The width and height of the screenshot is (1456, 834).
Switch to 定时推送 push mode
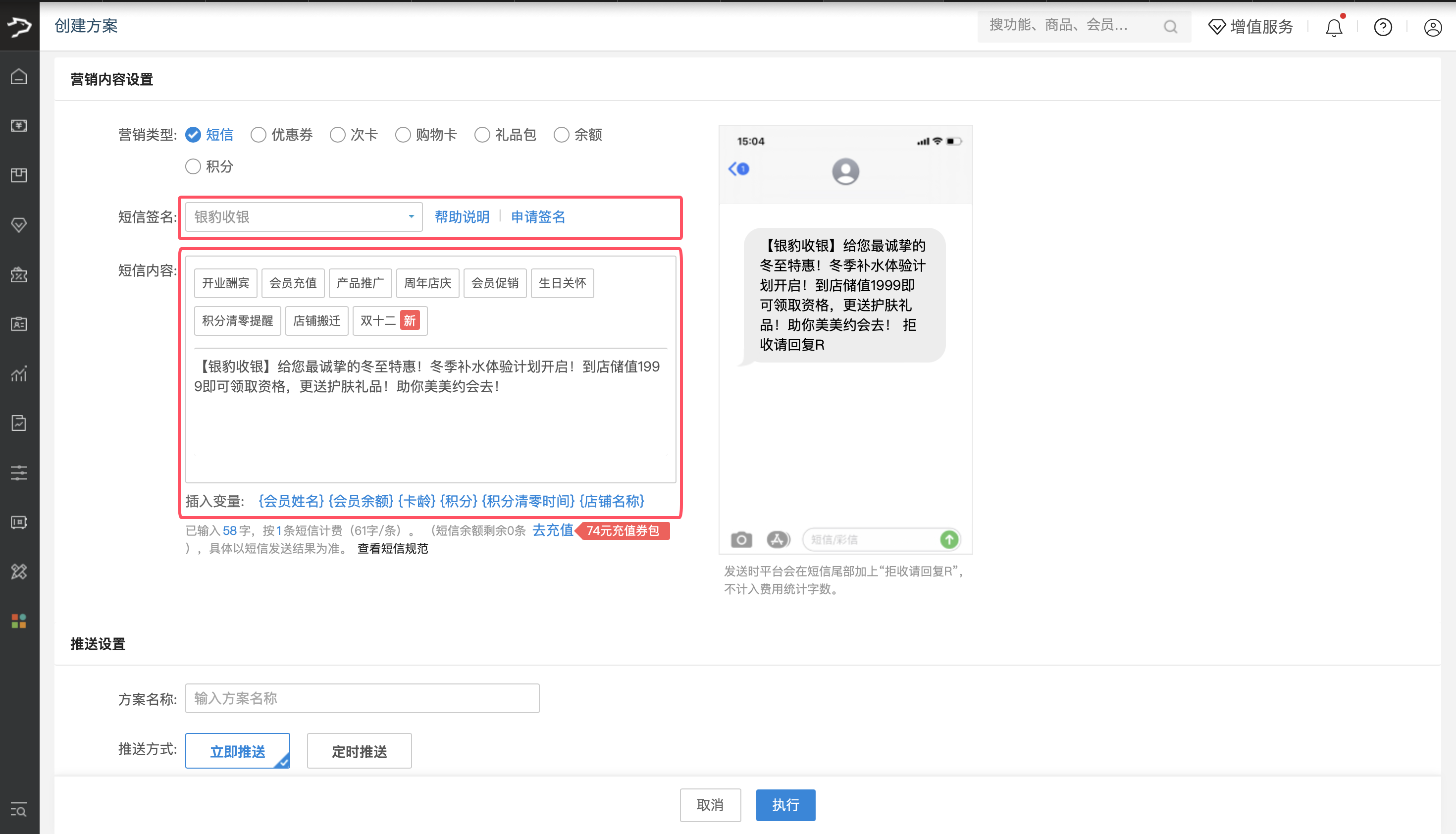point(359,751)
